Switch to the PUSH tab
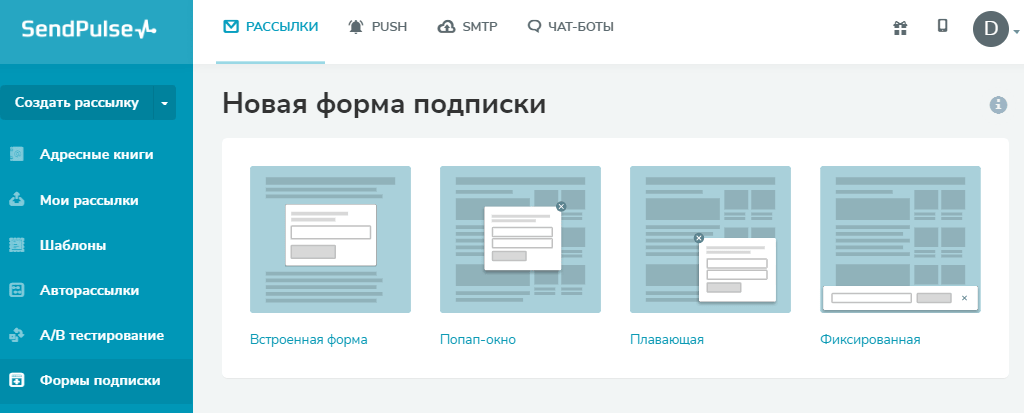1024x413 pixels. tap(377, 27)
